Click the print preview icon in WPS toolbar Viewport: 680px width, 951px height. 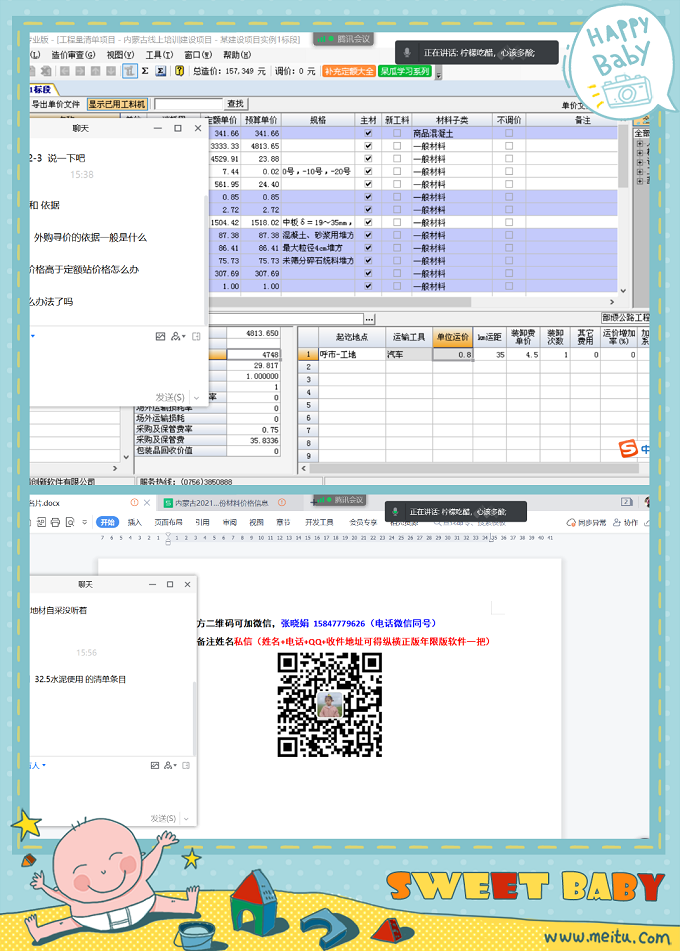tap(70, 522)
